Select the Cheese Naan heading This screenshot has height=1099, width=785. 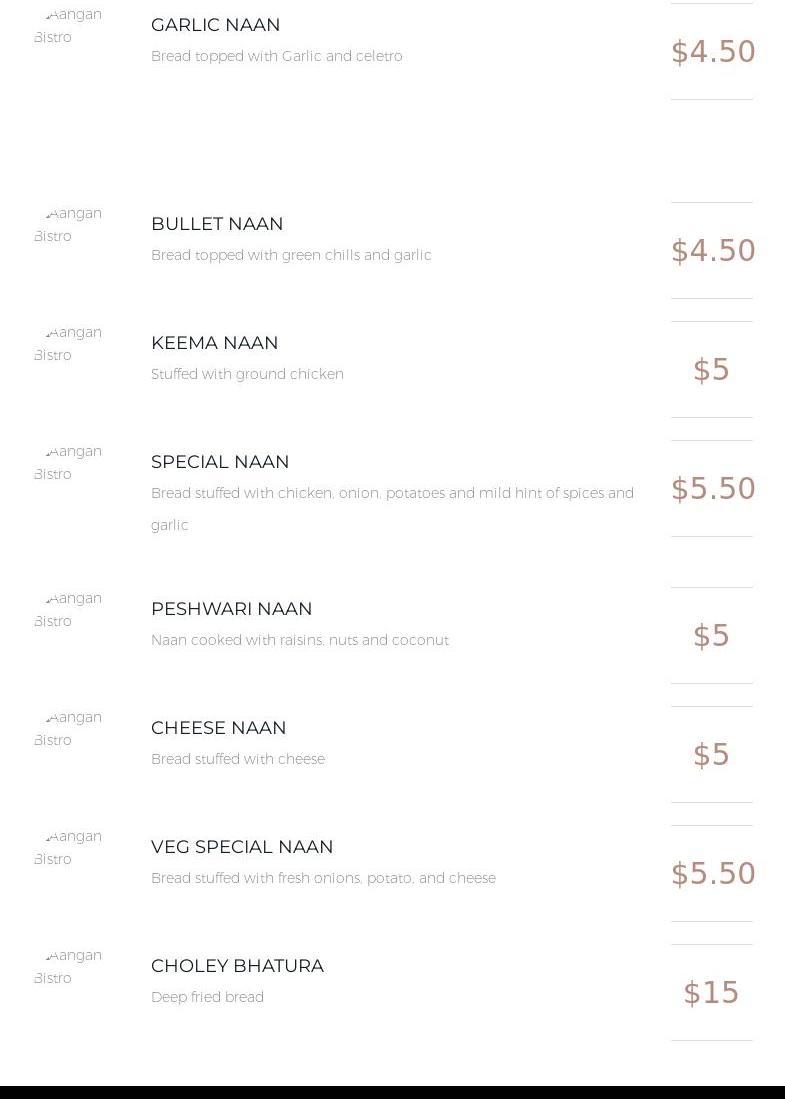(219, 728)
